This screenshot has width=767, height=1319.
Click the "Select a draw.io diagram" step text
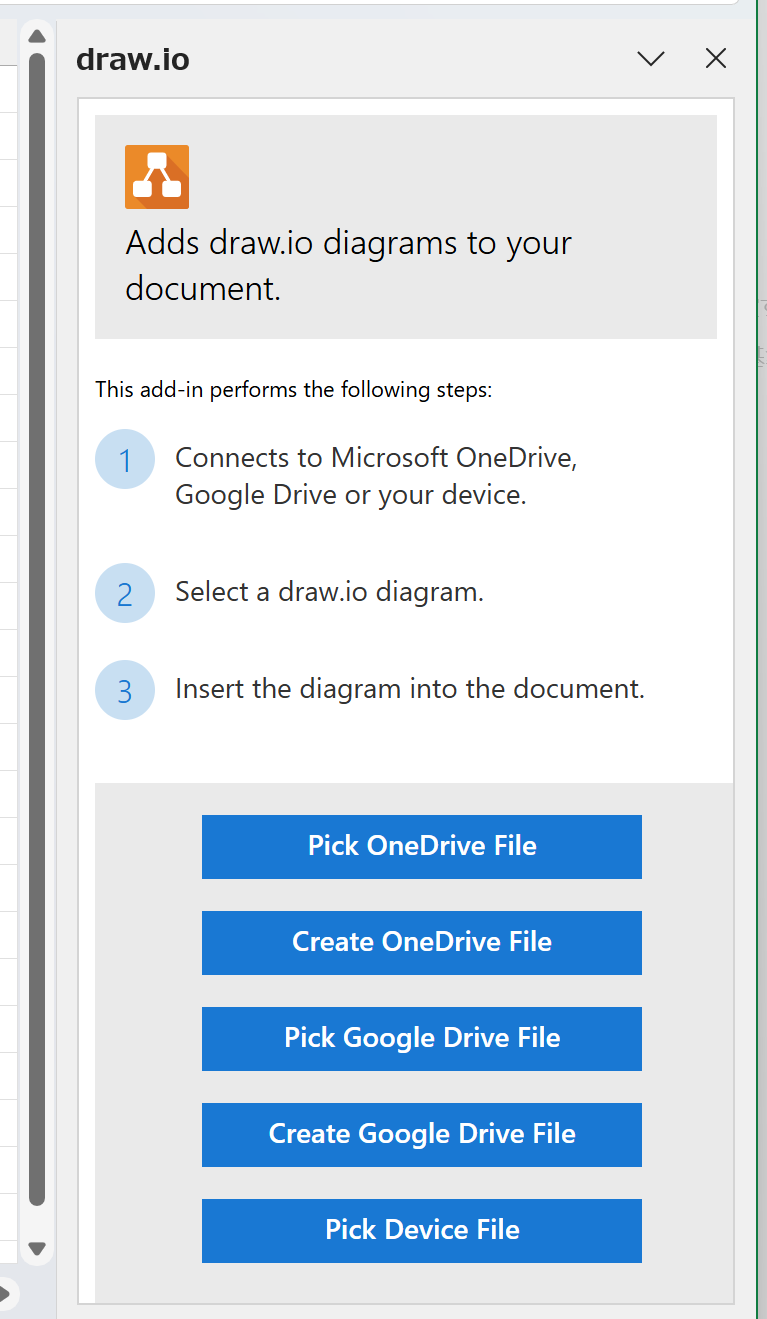tap(329, 592)
